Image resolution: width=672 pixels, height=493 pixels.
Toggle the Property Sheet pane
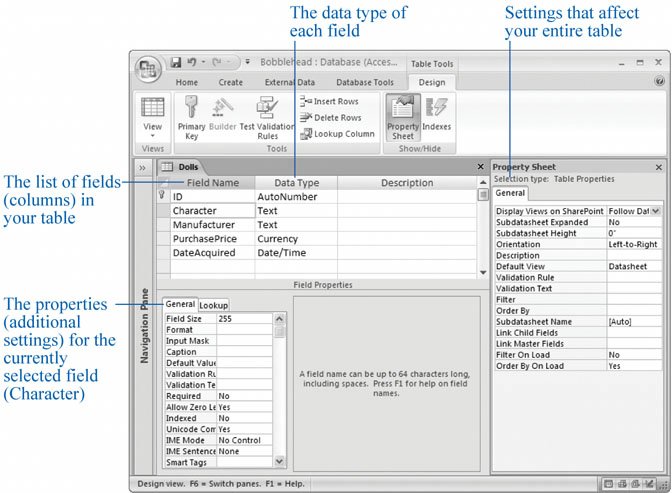pos(402,115)
